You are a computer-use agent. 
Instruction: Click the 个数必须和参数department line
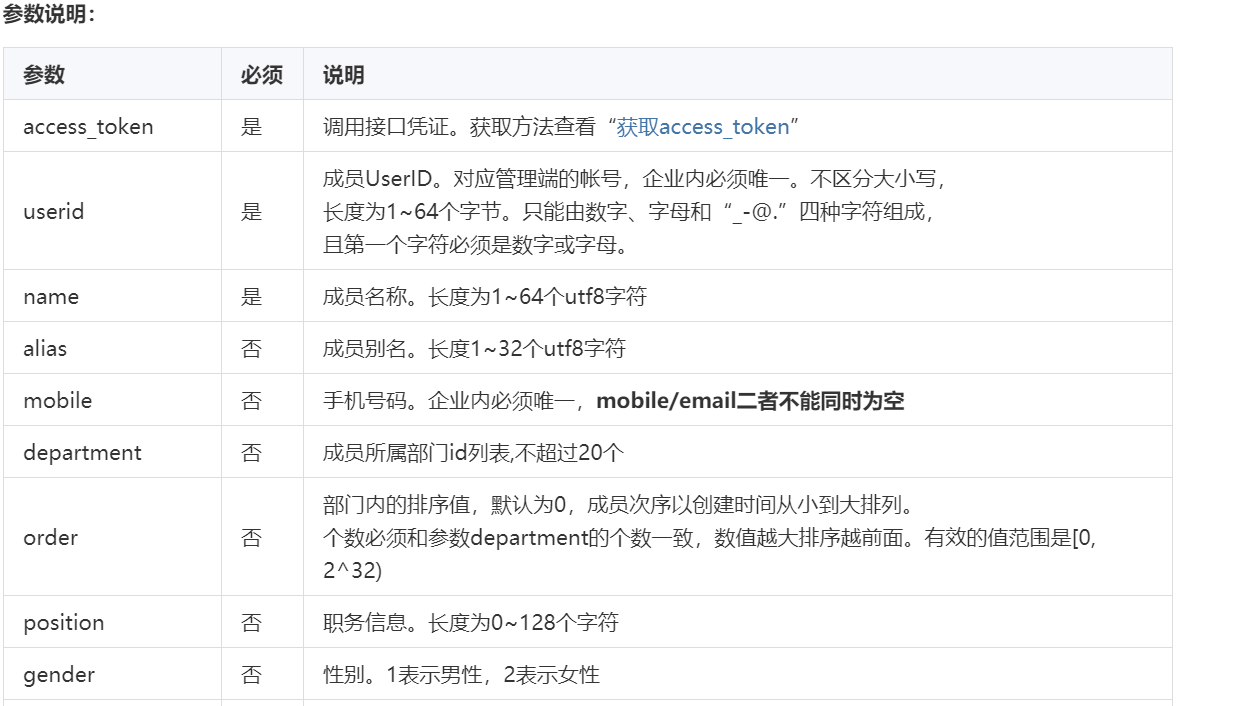pyautogui.click(x=711, y=537)
